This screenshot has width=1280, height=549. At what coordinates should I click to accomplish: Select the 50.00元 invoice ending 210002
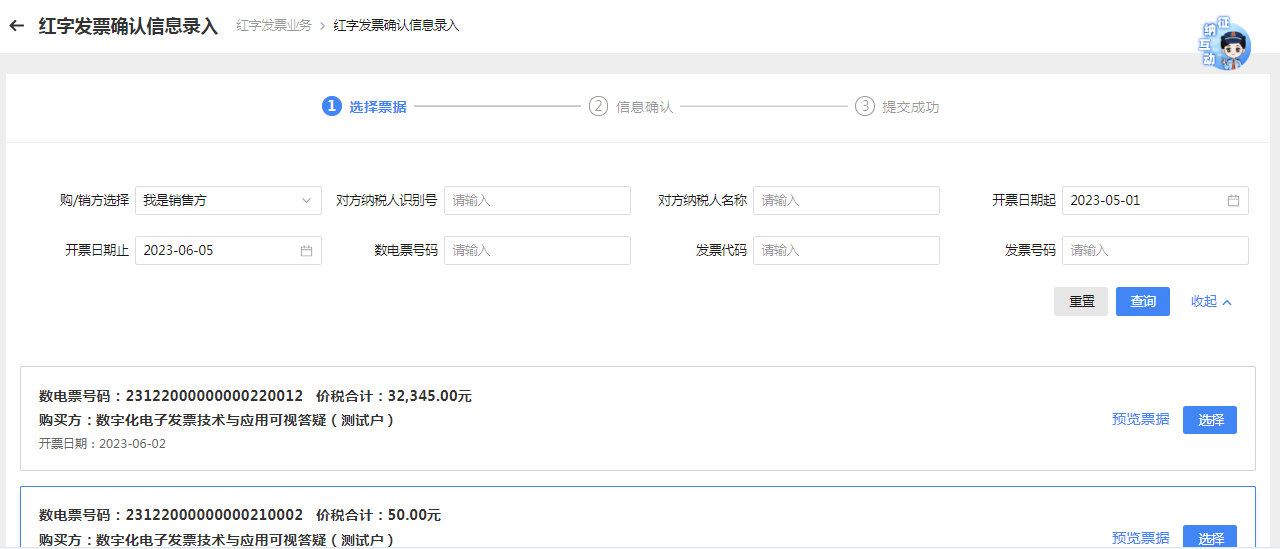tap(1210, 537)
